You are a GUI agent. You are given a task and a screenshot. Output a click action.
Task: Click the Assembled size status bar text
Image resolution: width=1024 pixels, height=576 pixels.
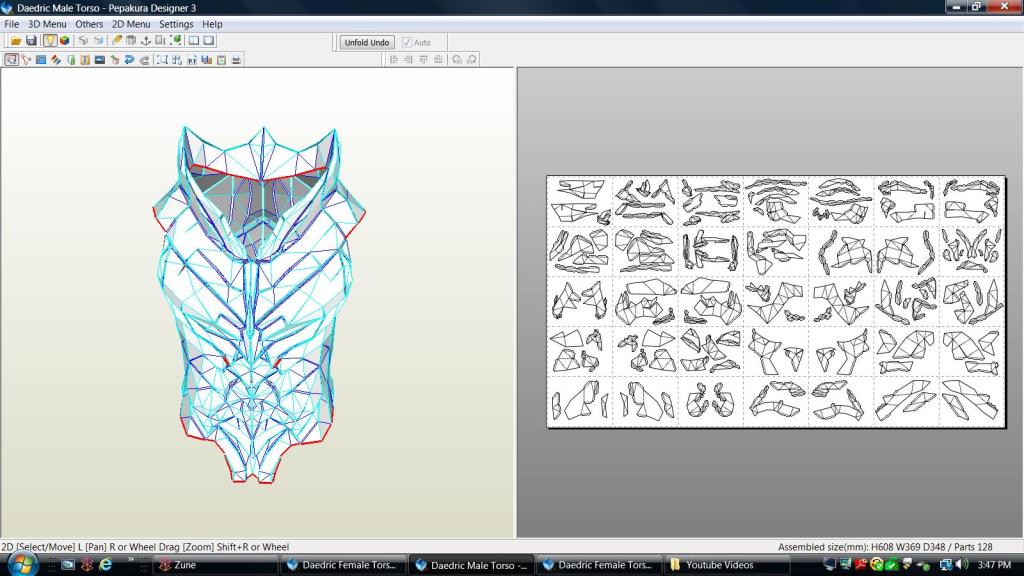coord(885,547)
